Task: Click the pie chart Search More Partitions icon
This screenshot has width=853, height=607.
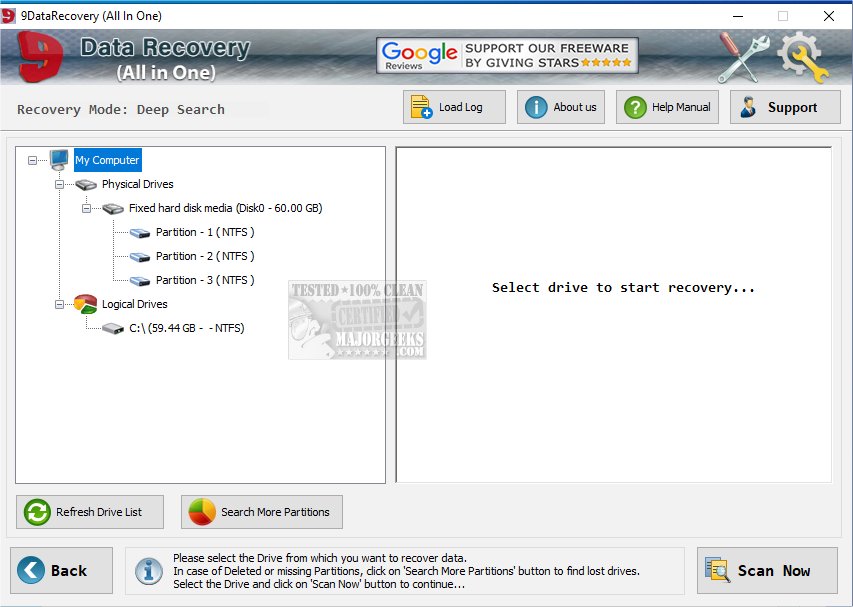Action: [202, 512]
